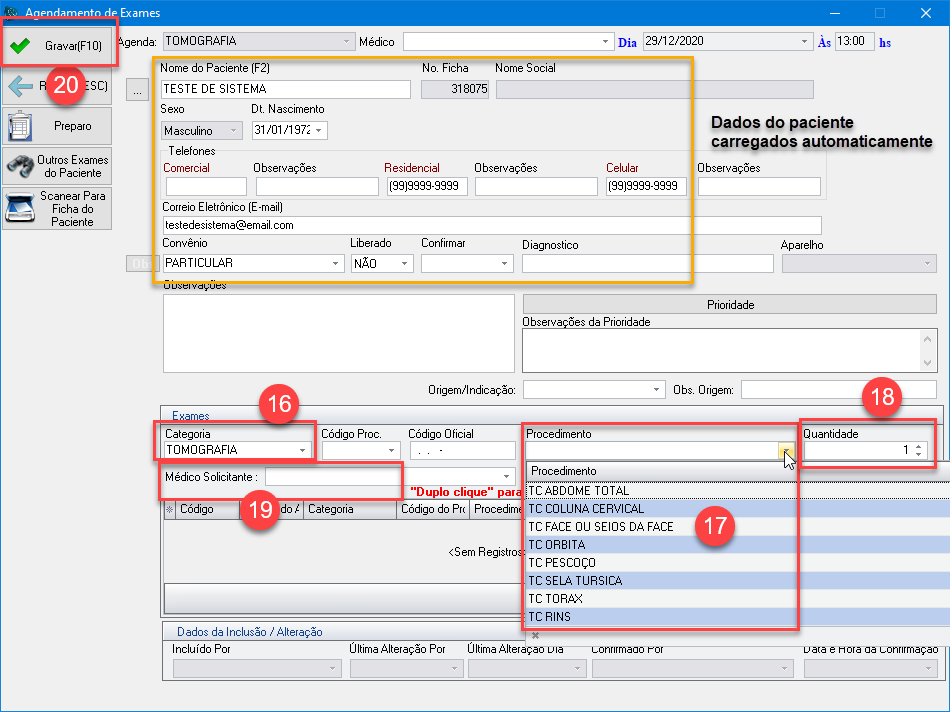Increase Quantidade with the up stepper arrow

tap(919, 446)
